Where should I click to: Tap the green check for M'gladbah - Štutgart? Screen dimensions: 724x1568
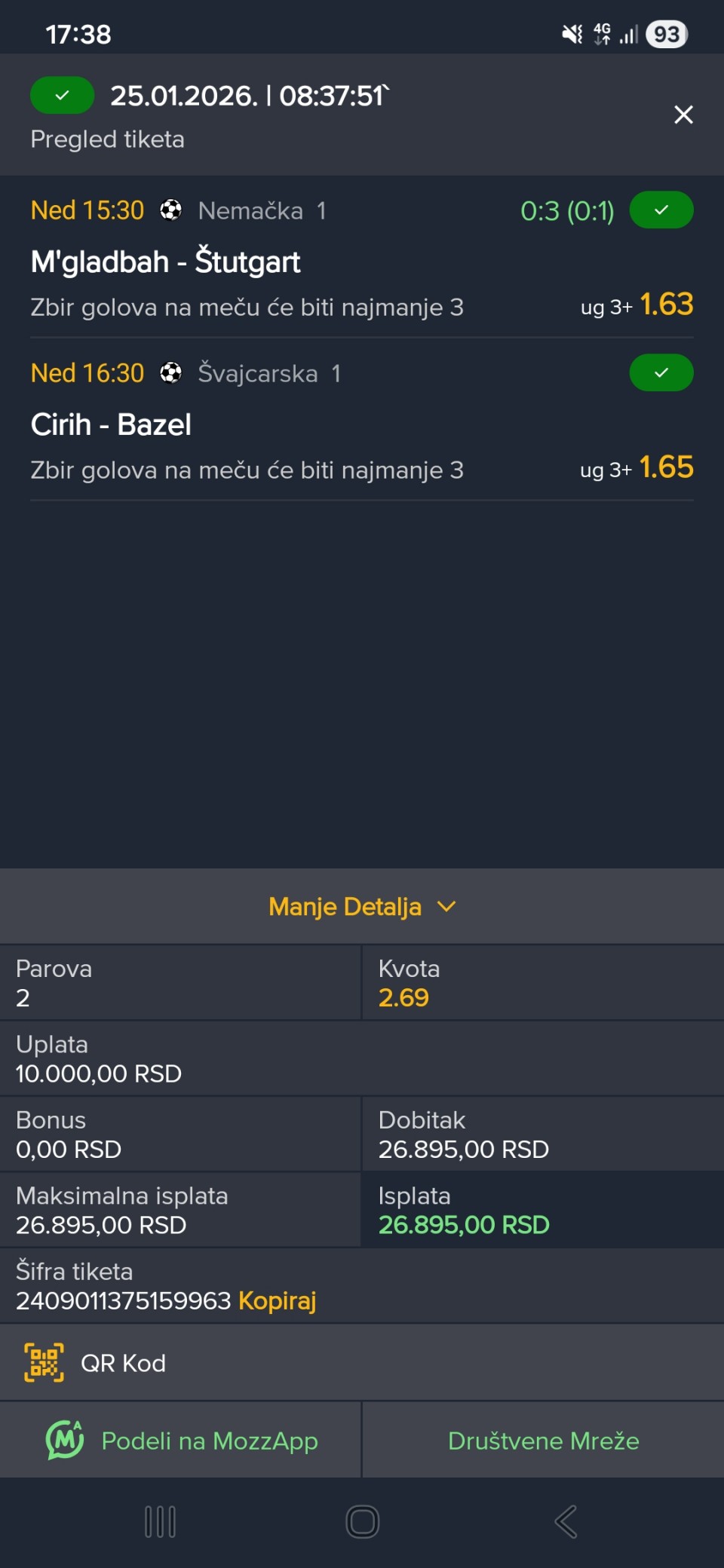[661, 210]
